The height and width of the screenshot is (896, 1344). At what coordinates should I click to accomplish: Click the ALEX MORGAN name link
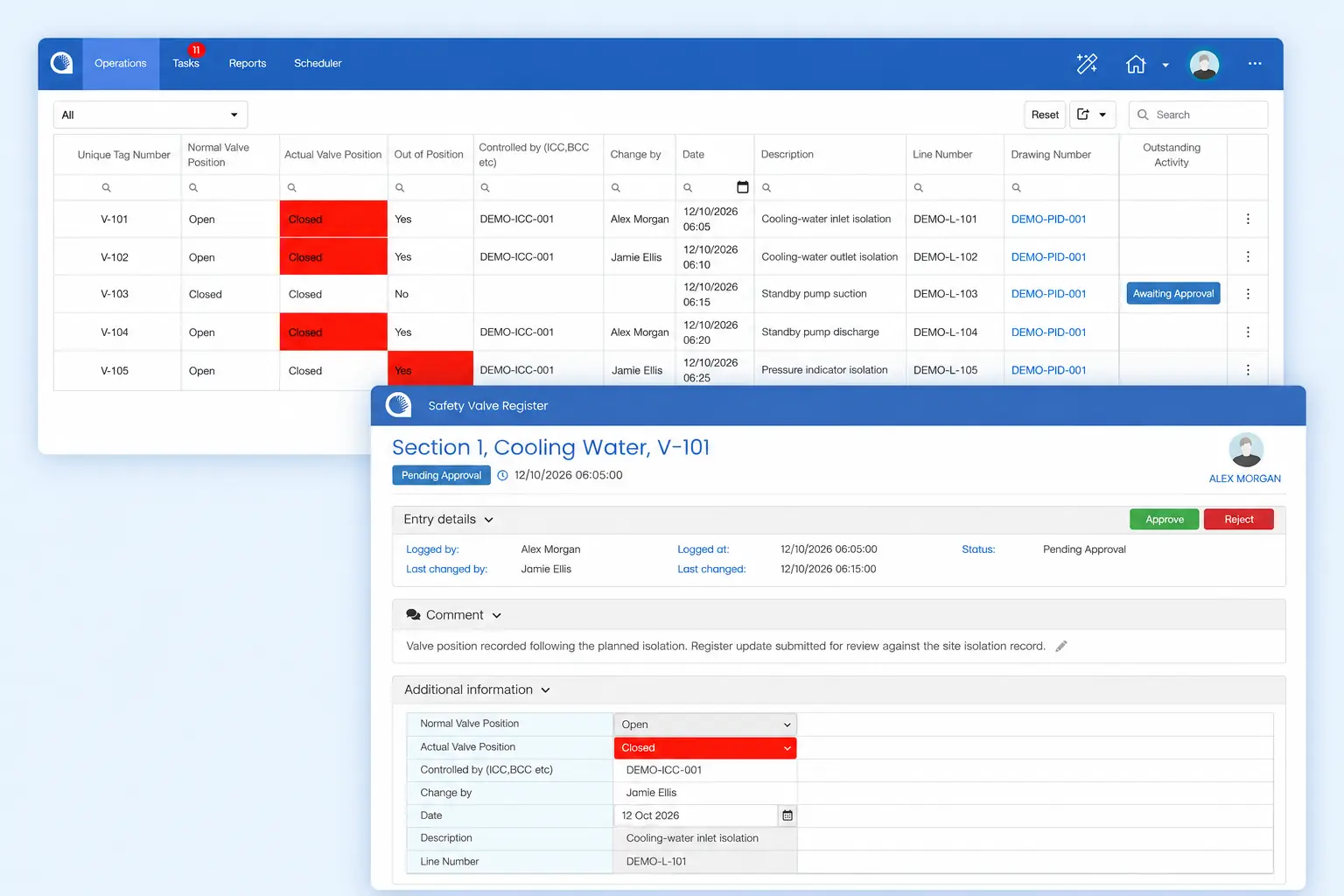coord(1244,479)
